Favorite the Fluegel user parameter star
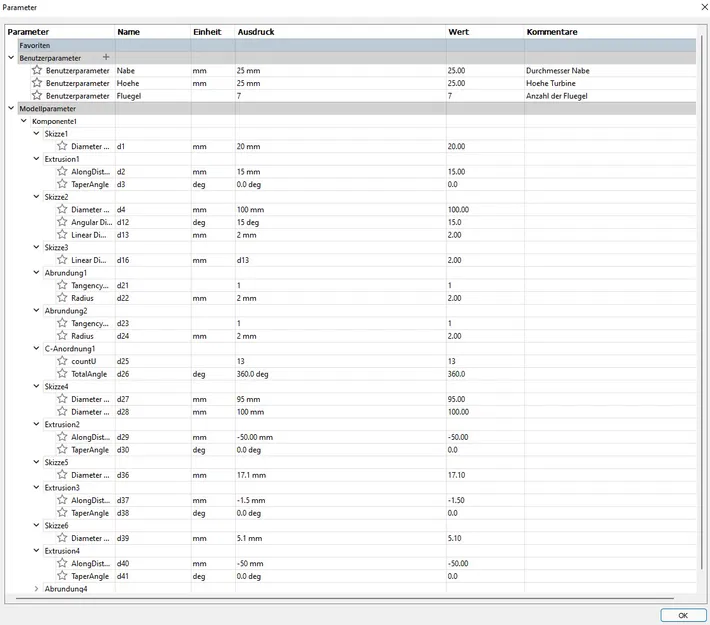 pos(37,96)
